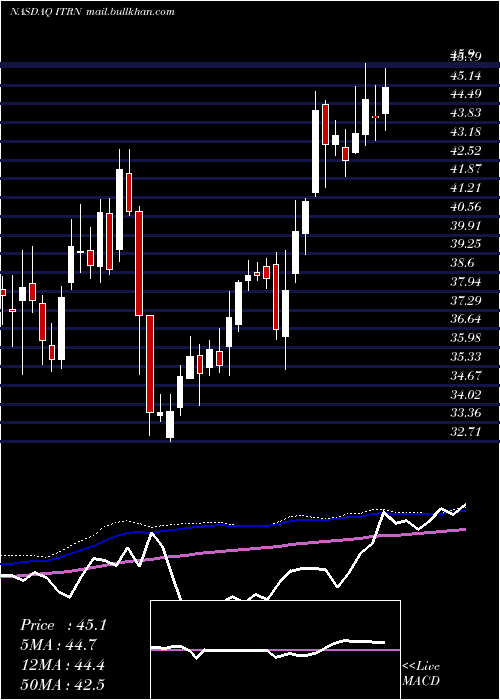Click the lowest candlestick near 32.71

(x=170, y=424)
